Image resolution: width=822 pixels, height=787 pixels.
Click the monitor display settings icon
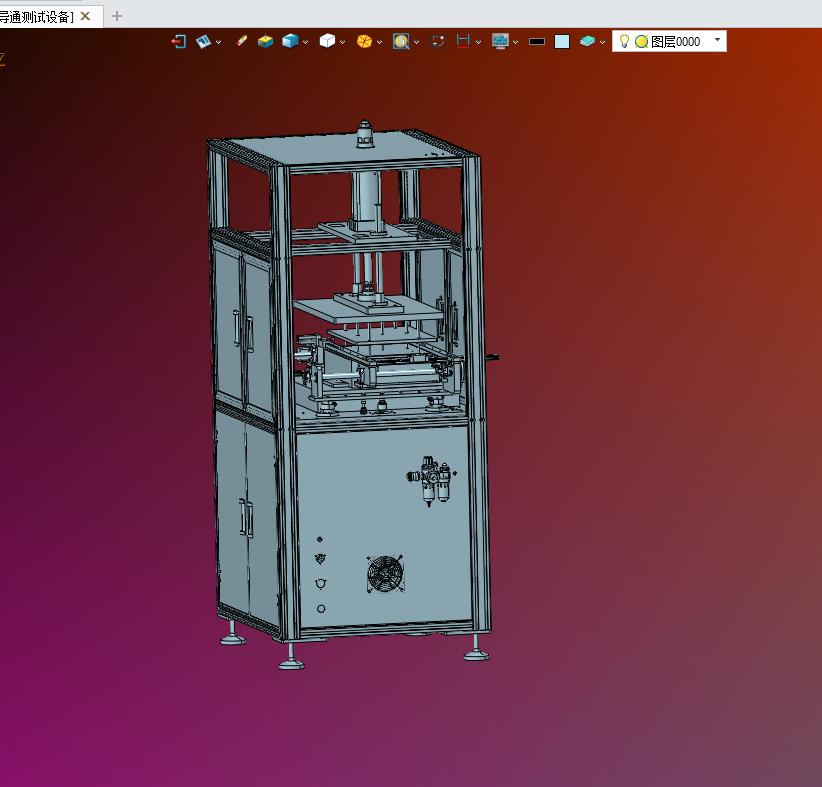500,41
